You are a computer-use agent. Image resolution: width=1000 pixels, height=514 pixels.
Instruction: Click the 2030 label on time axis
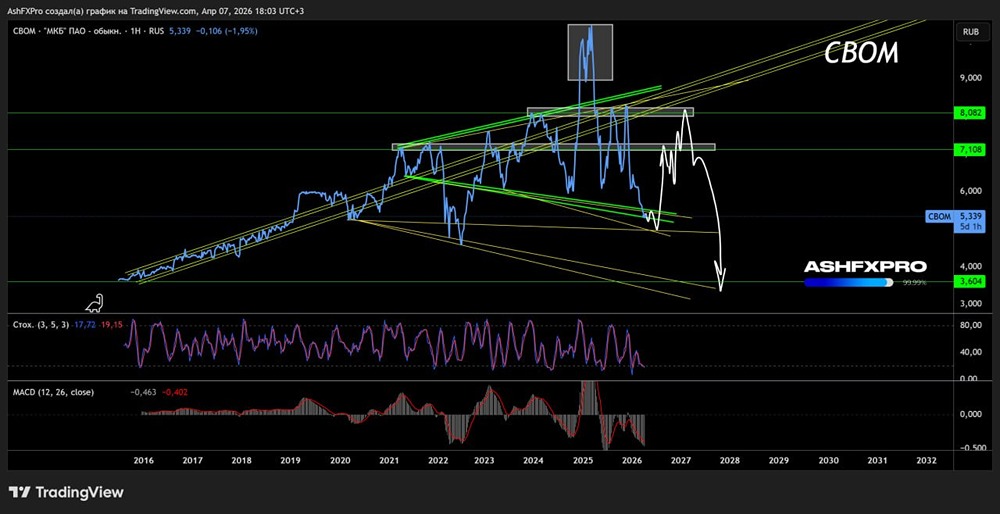pos(828,460)
